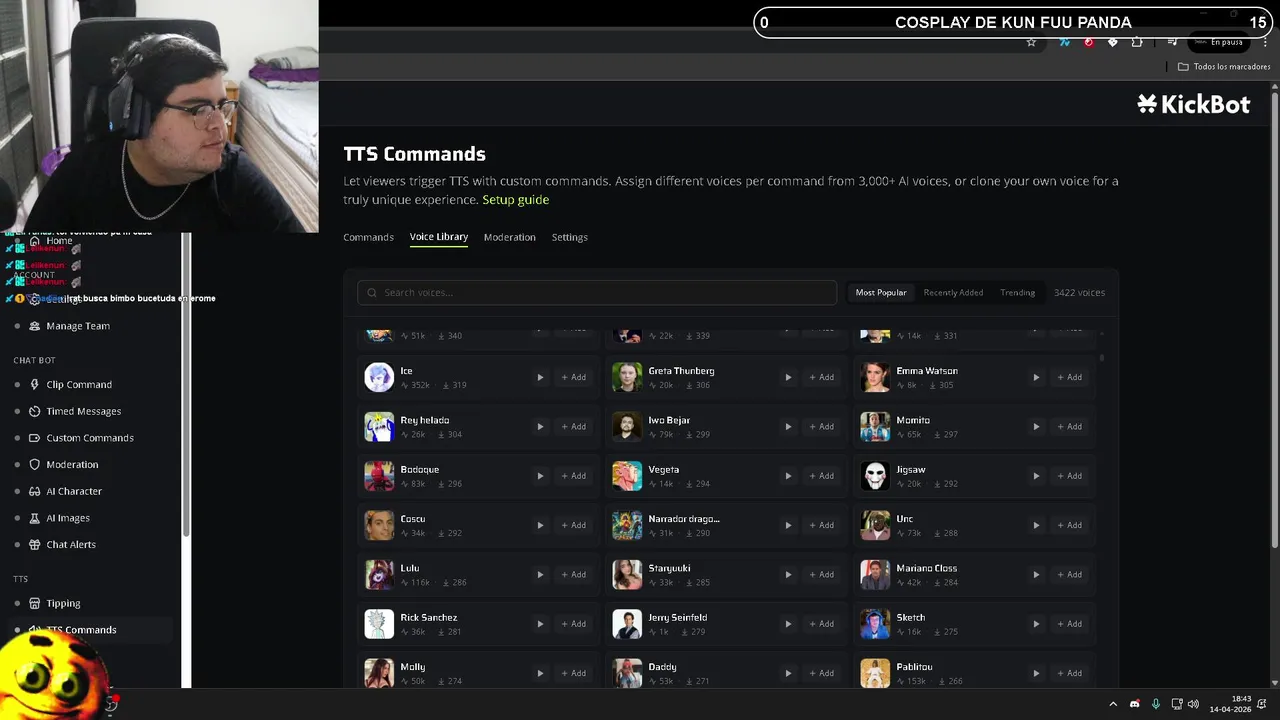This screenshot has height=720, width=1280.
Task: Click the Vegeta voice avatar
Action: tap(627, 476)
